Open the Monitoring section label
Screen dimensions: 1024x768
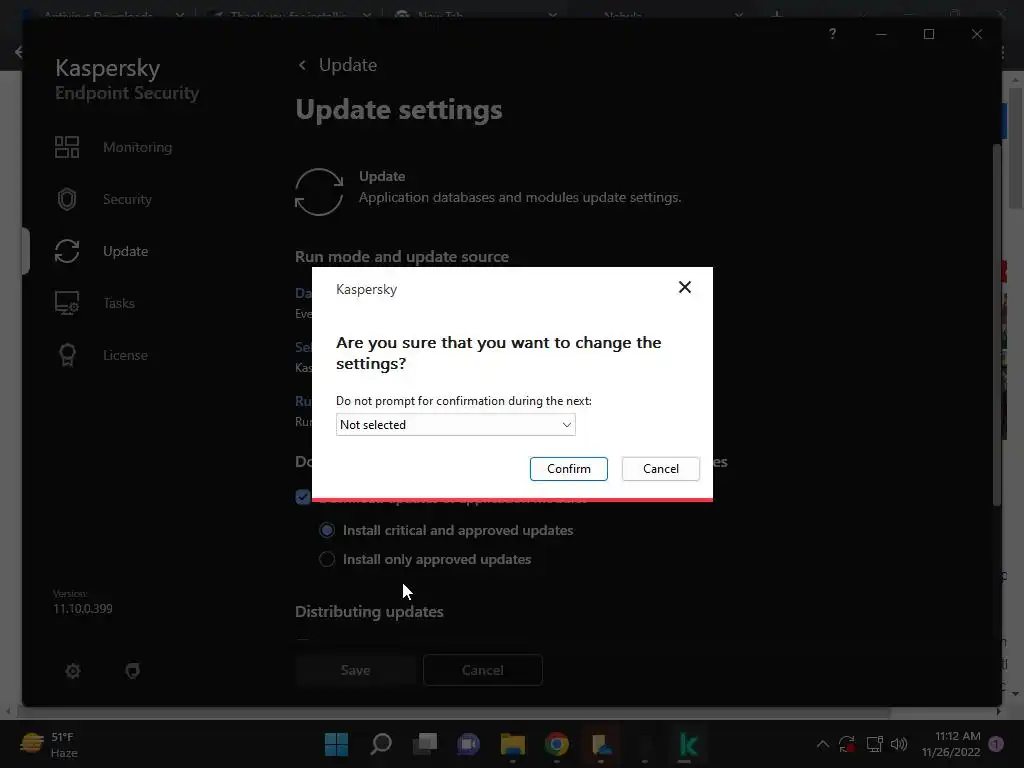click(137, 147)
